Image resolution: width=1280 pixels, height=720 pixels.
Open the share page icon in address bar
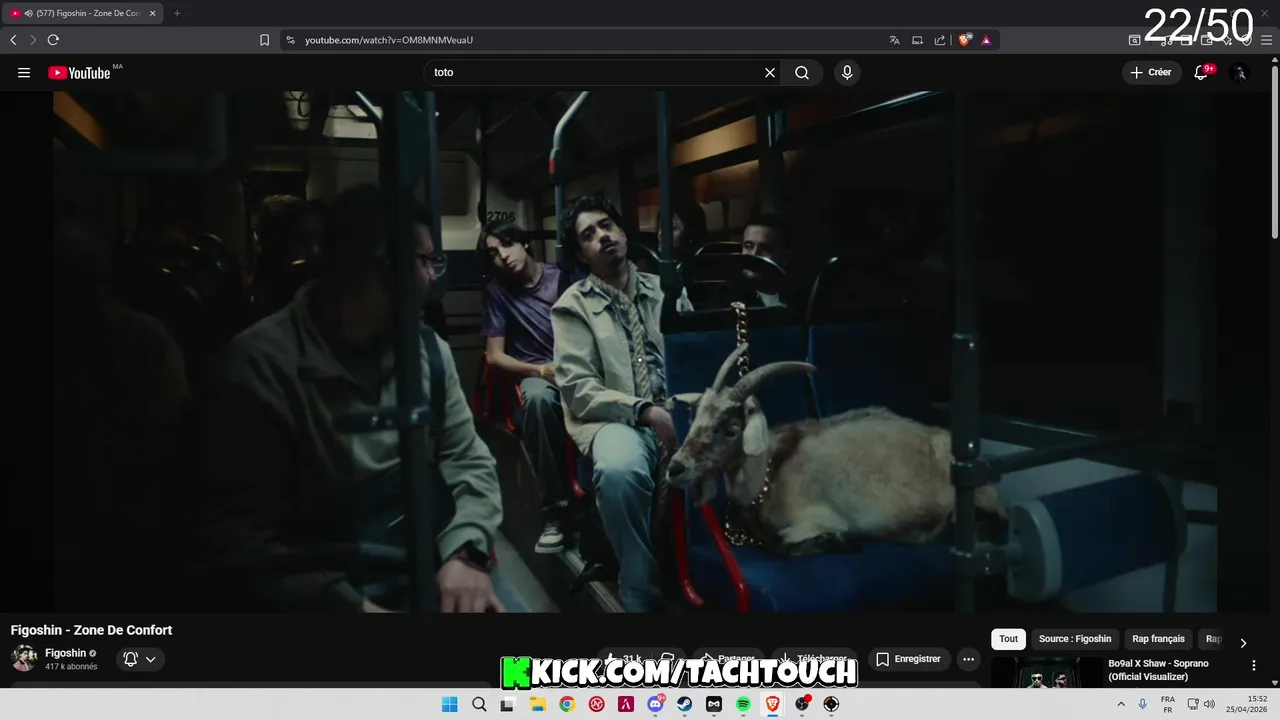tap(940, 40)
